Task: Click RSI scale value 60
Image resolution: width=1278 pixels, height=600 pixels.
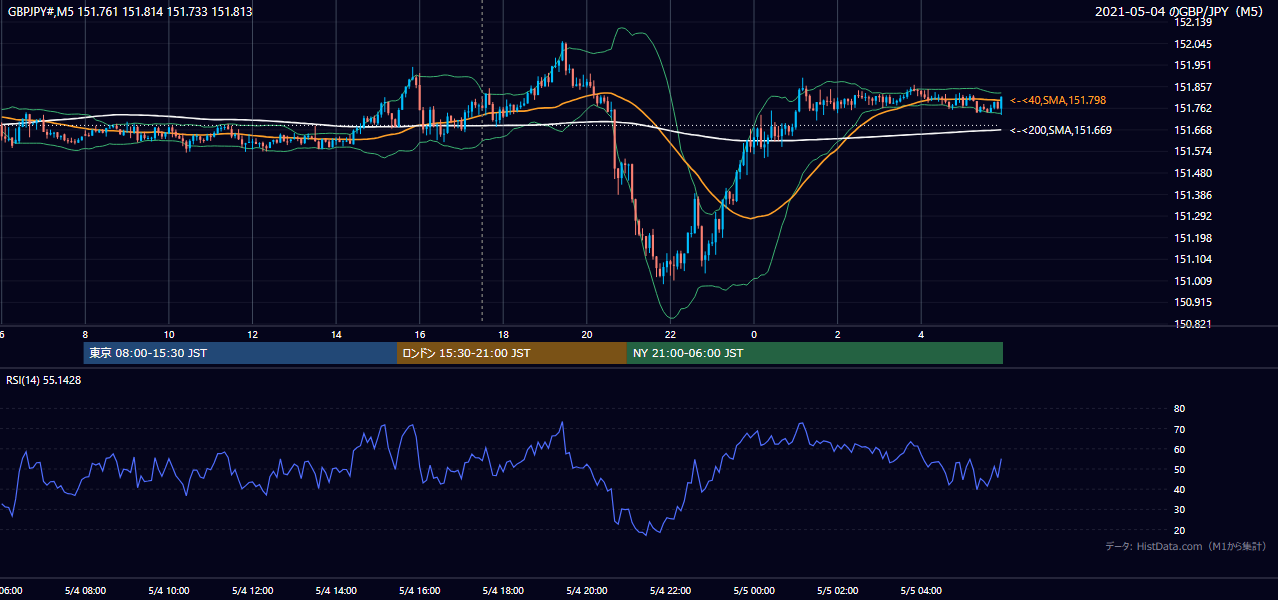Action: coord(1179,449)
